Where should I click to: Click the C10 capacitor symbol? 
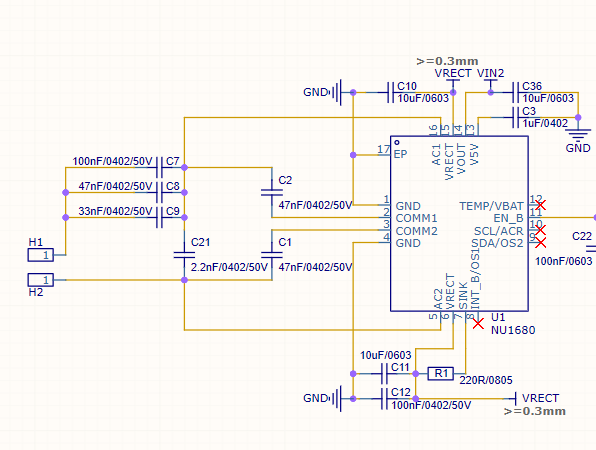[x=390, y=92]
